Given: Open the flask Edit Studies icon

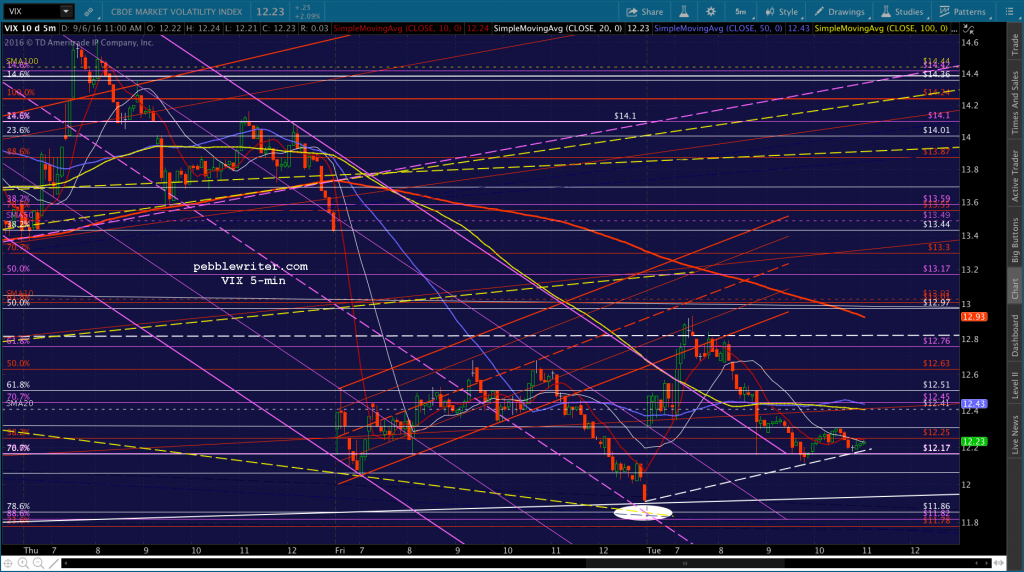Looking at the screenshot, I should click(x=684, y=12).
